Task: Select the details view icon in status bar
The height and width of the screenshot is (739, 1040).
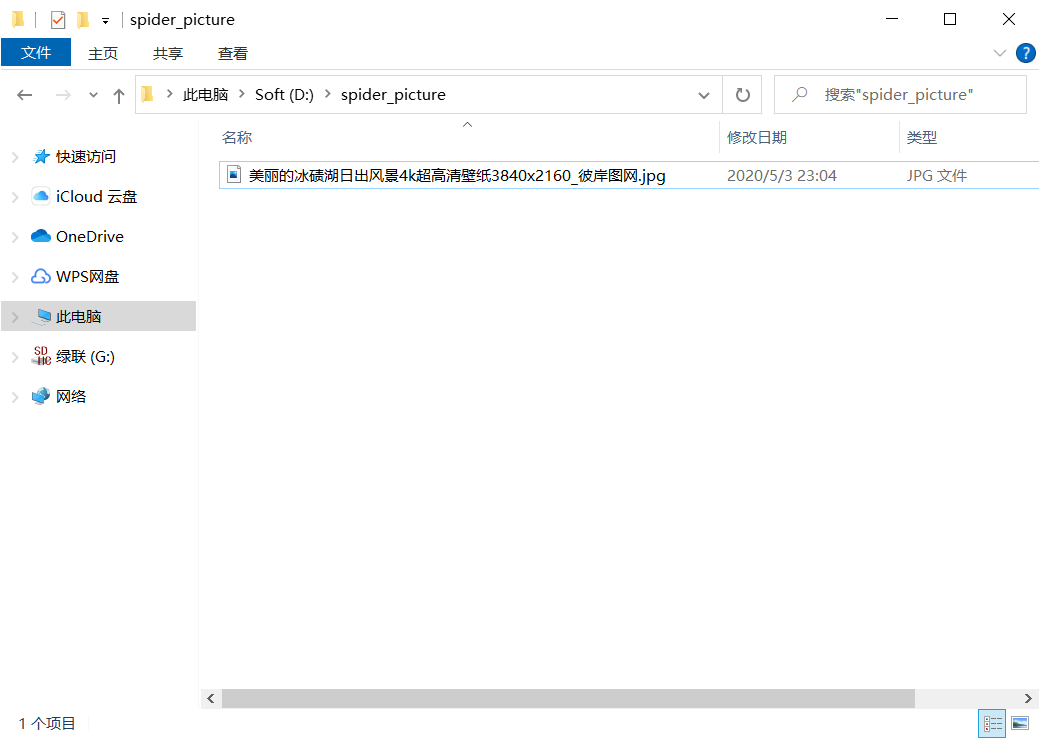Action: pyautogui.click(x=992, y=723)
